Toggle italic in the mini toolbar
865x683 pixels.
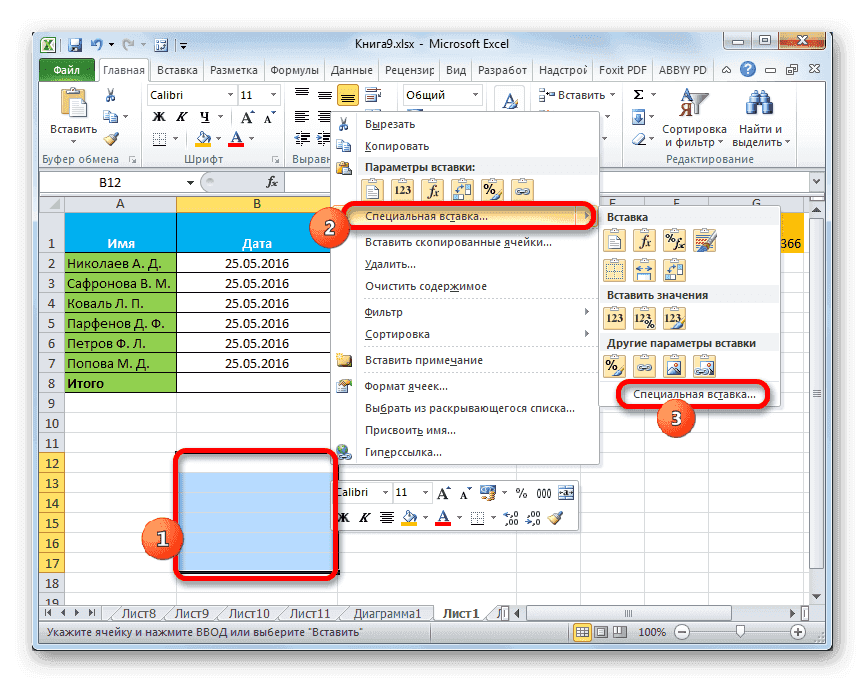coord(363,518)
